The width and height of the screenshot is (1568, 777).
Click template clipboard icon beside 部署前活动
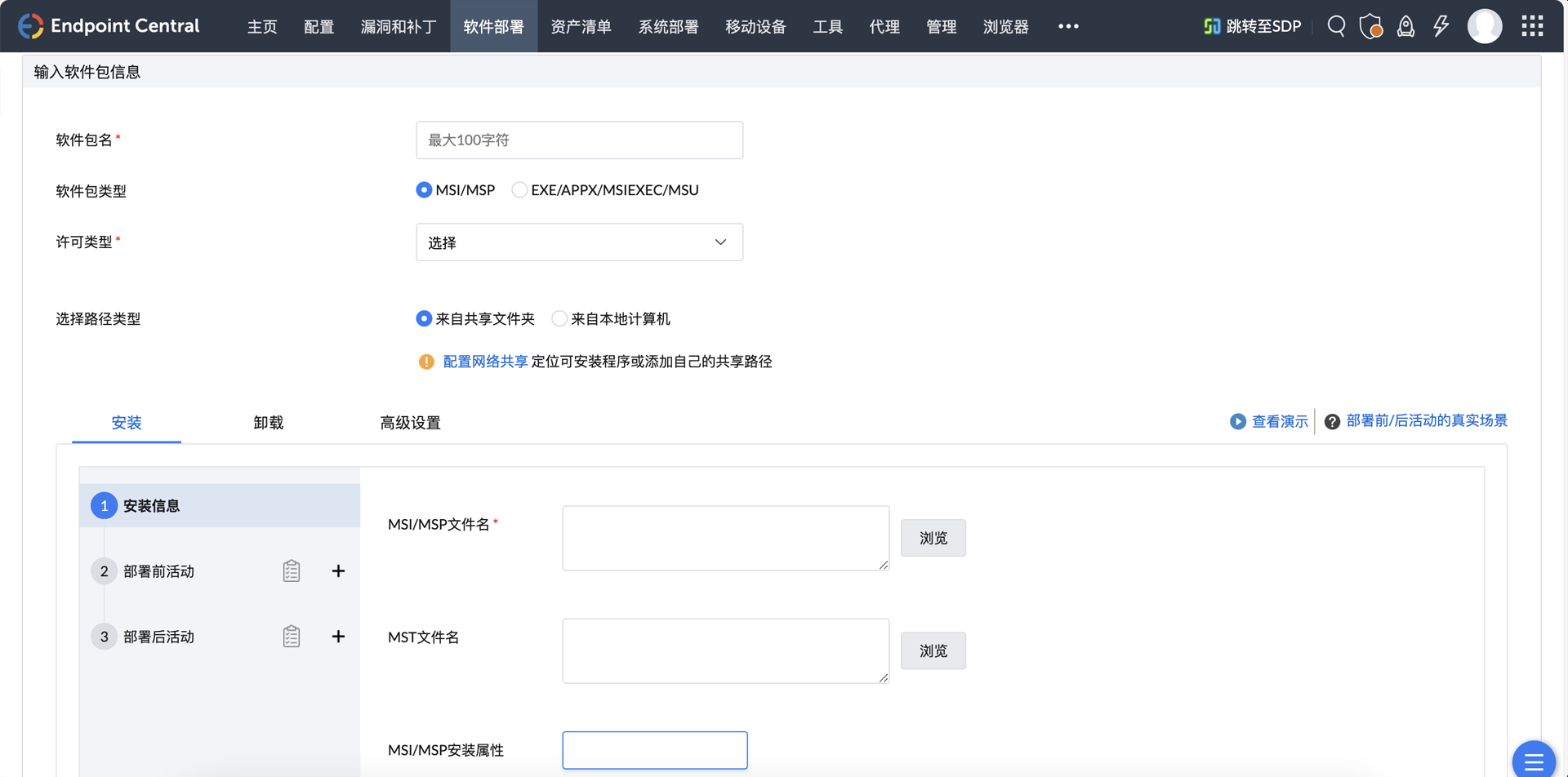292,571
